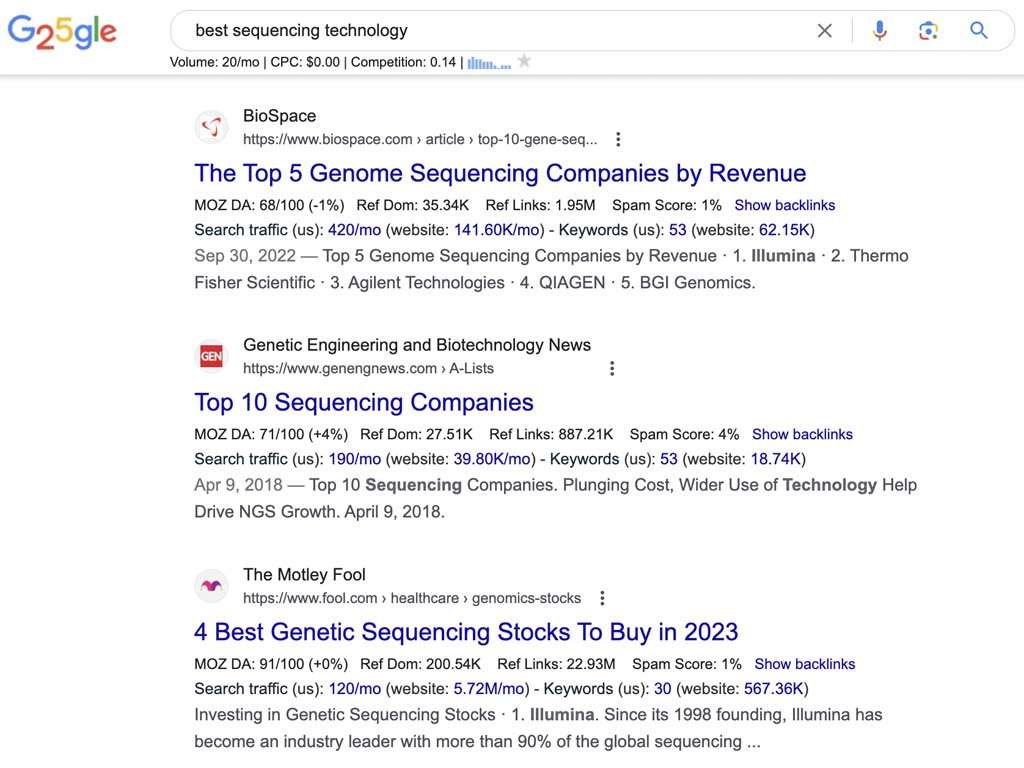Clear the query with the X icon
Viewport: 1024px width, 768px height.
pos(824,30)
